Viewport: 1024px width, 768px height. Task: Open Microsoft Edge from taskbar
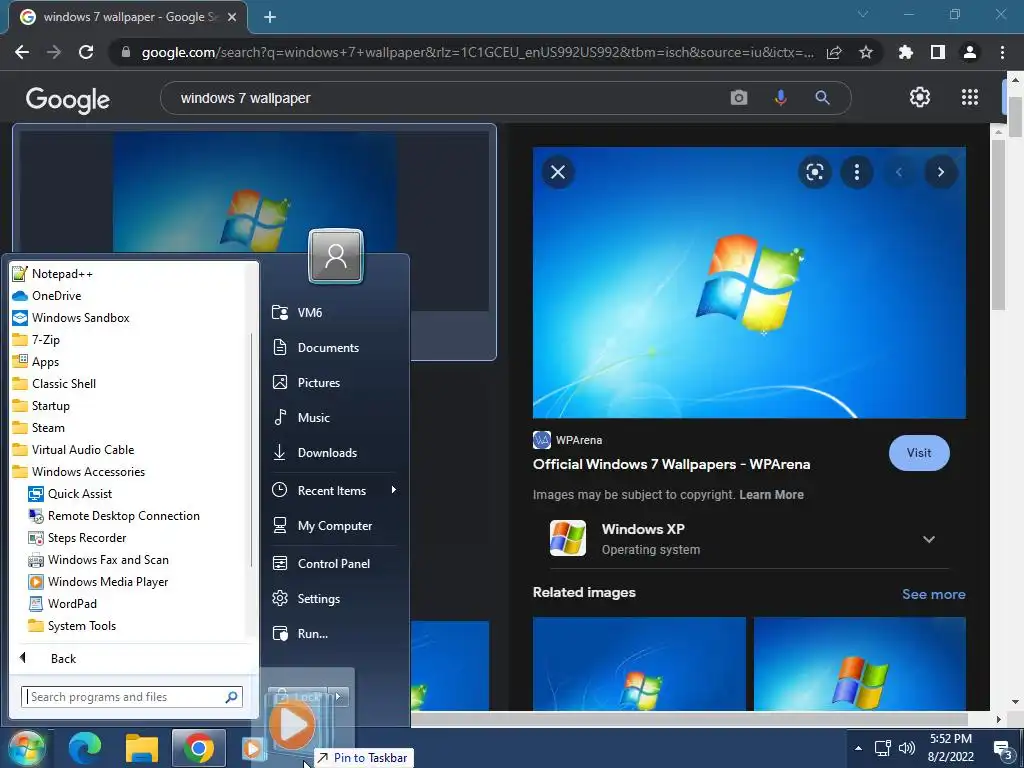coord(85,748)
